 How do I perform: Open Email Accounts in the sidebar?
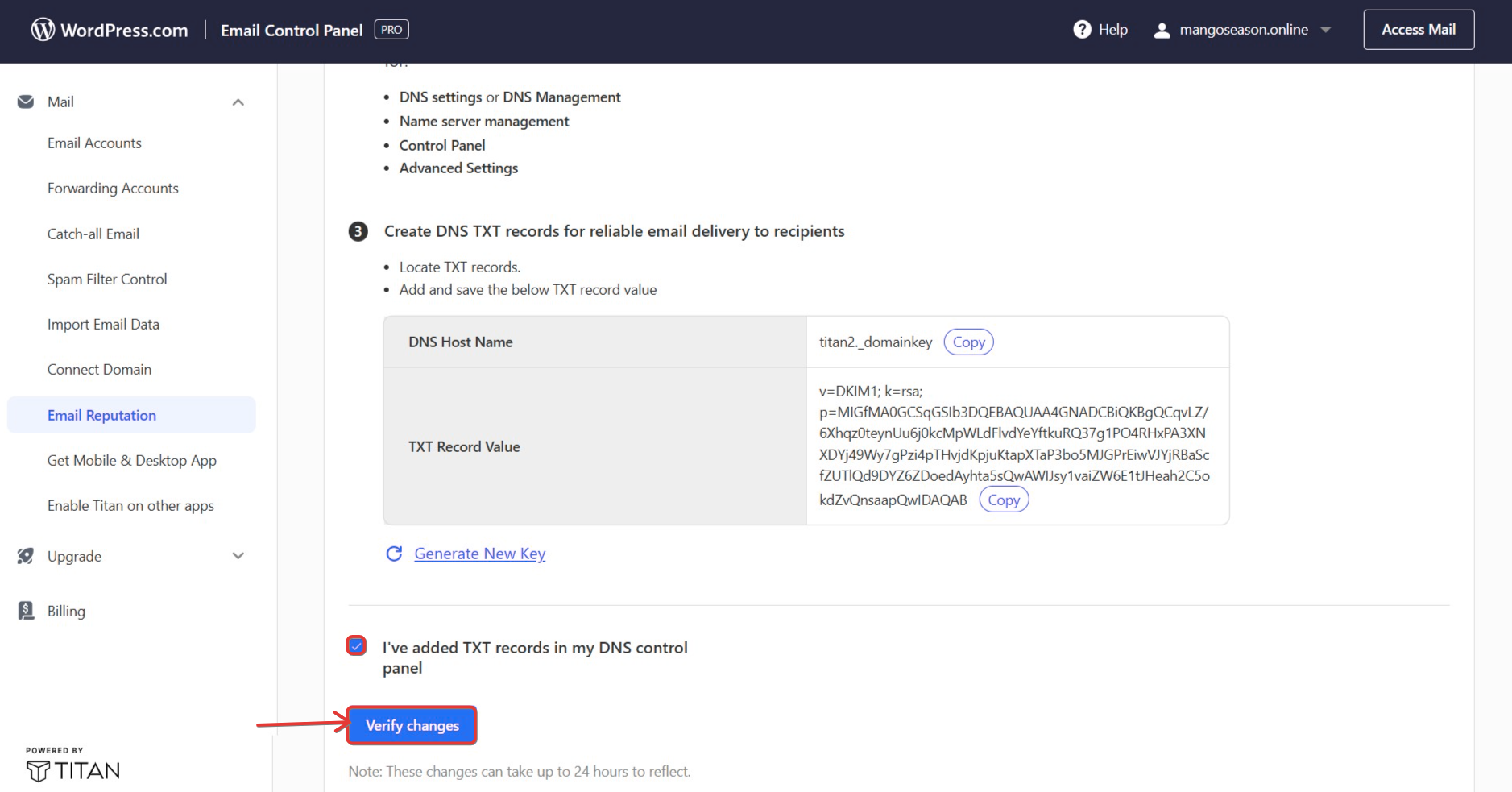point(94,143)
